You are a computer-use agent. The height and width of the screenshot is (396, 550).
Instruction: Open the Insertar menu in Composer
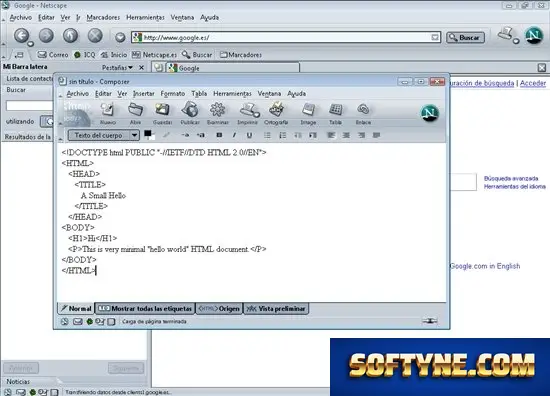pos(143,94)
